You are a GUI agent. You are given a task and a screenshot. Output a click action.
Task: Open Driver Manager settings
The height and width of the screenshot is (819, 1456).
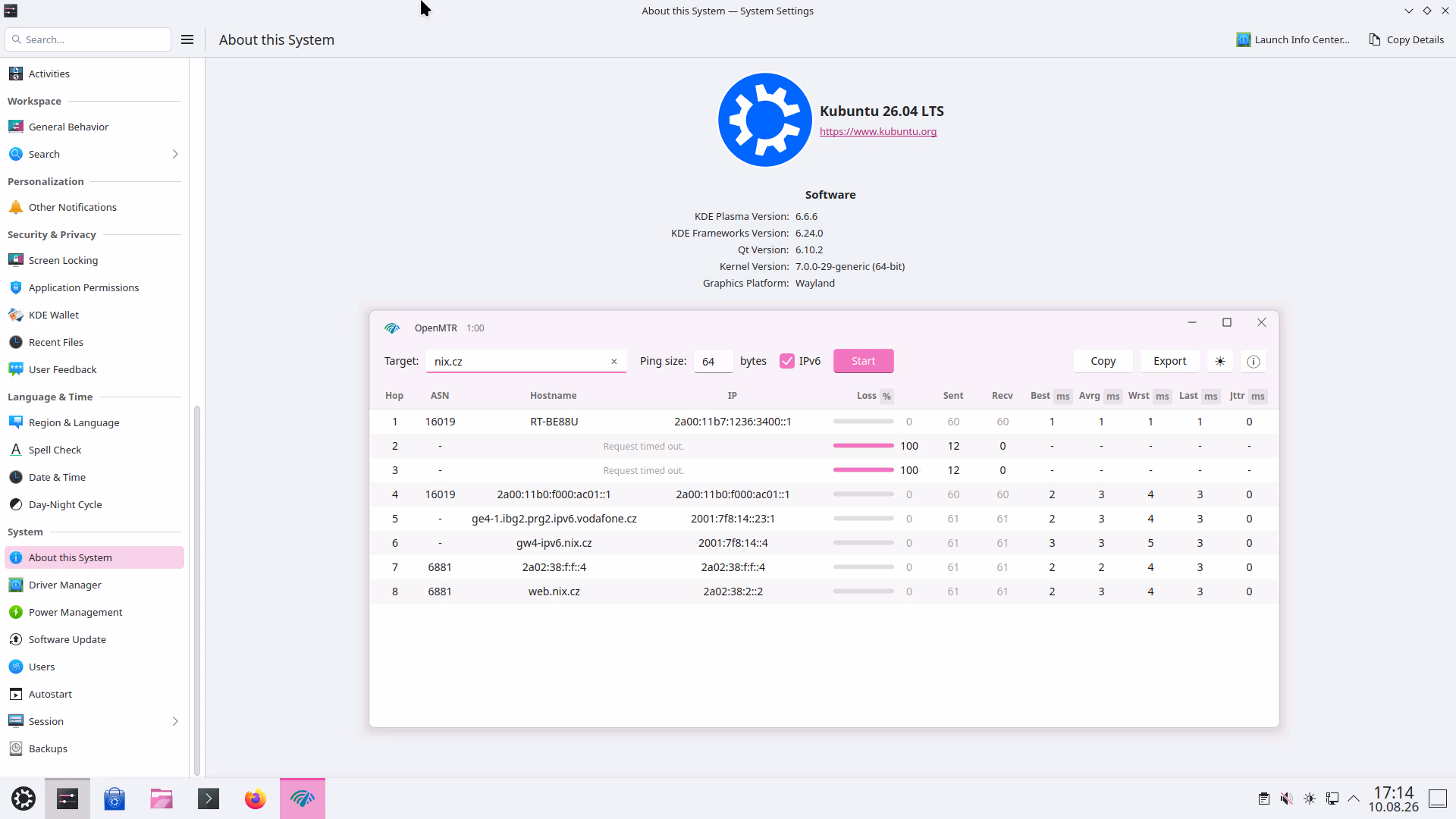coord(94,585)
